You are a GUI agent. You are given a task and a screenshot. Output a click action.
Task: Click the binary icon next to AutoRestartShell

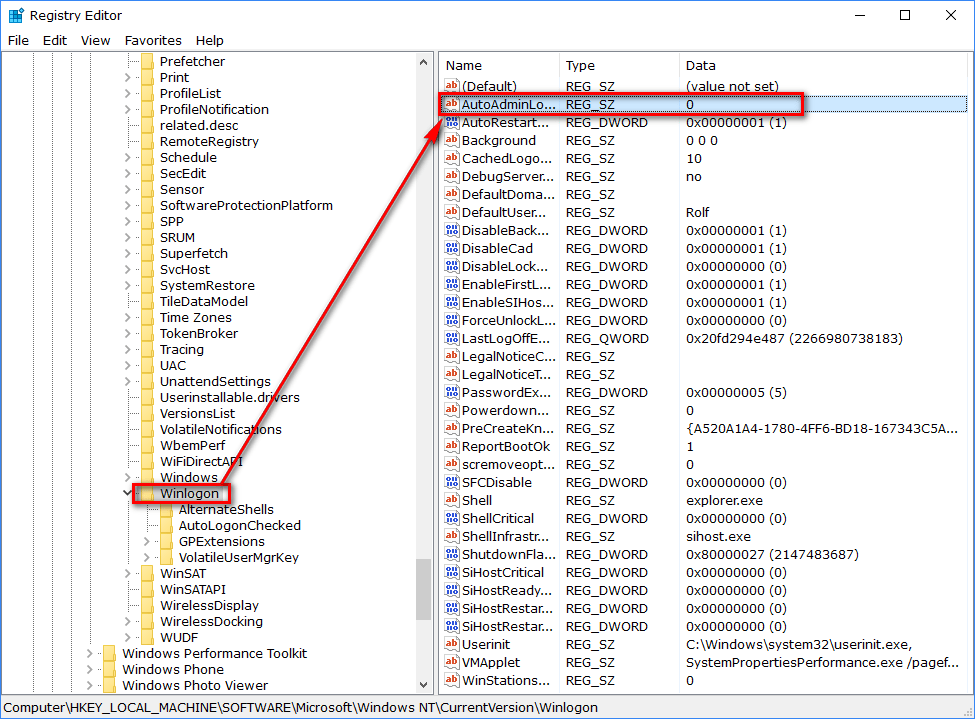point(452,122)
